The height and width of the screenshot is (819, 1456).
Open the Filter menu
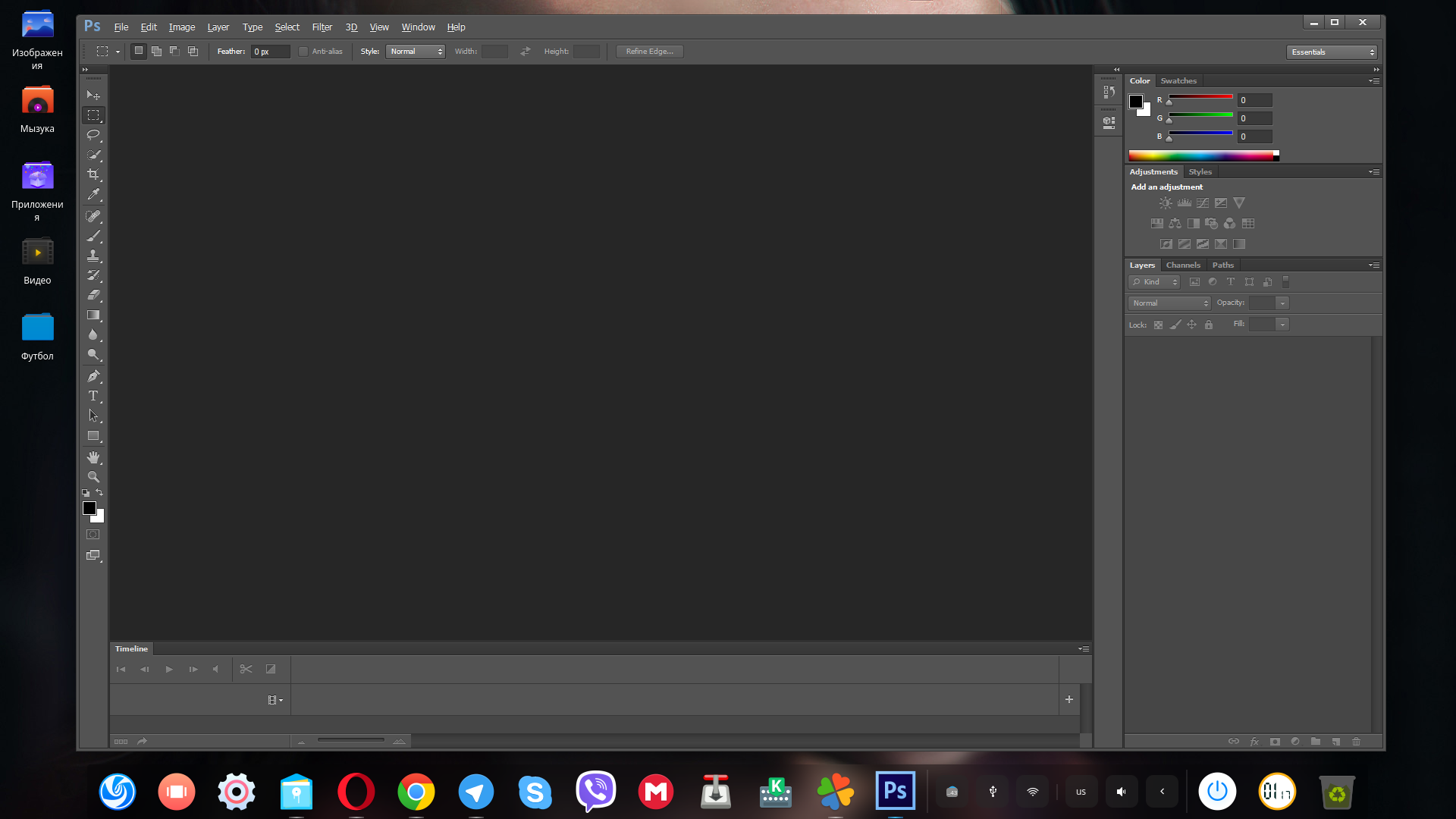tap(321, 27)
